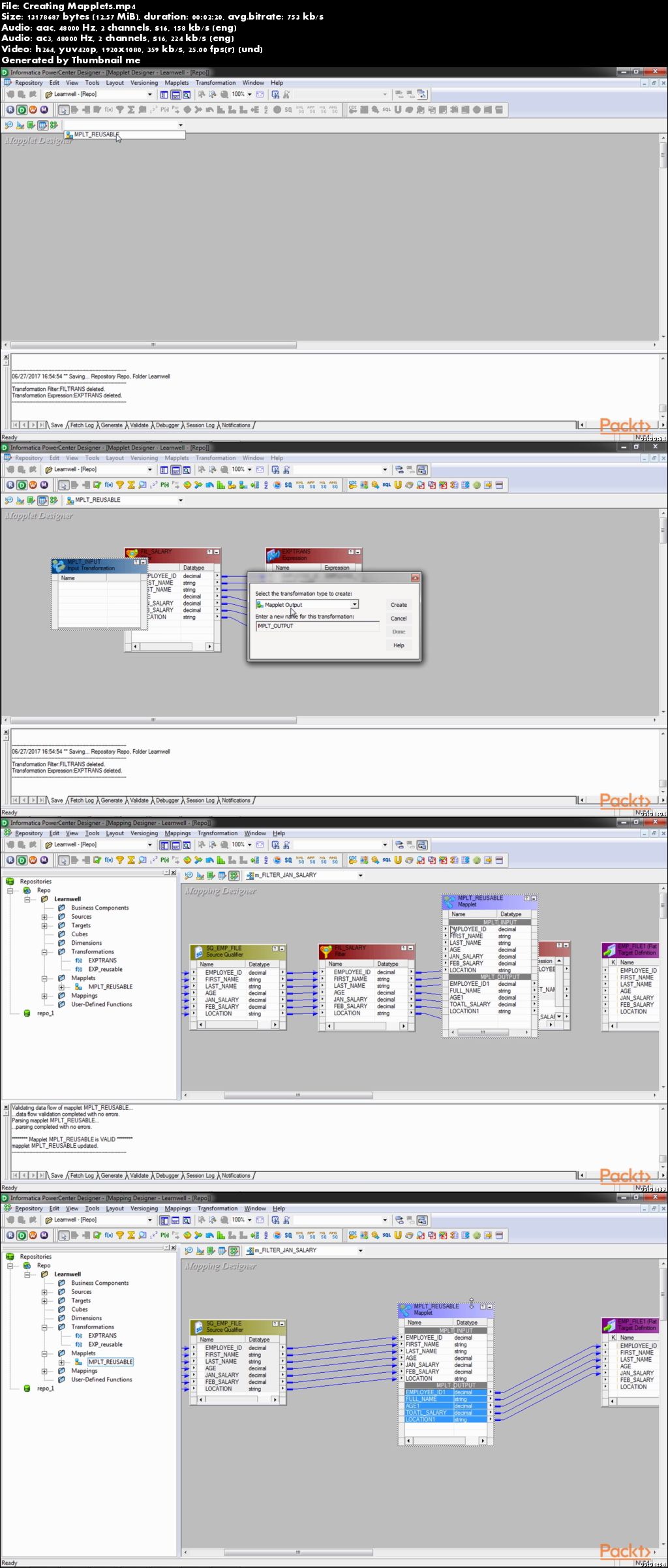
Task: Toggle Designer D button in dialog frame
Action: click(22, 485)
